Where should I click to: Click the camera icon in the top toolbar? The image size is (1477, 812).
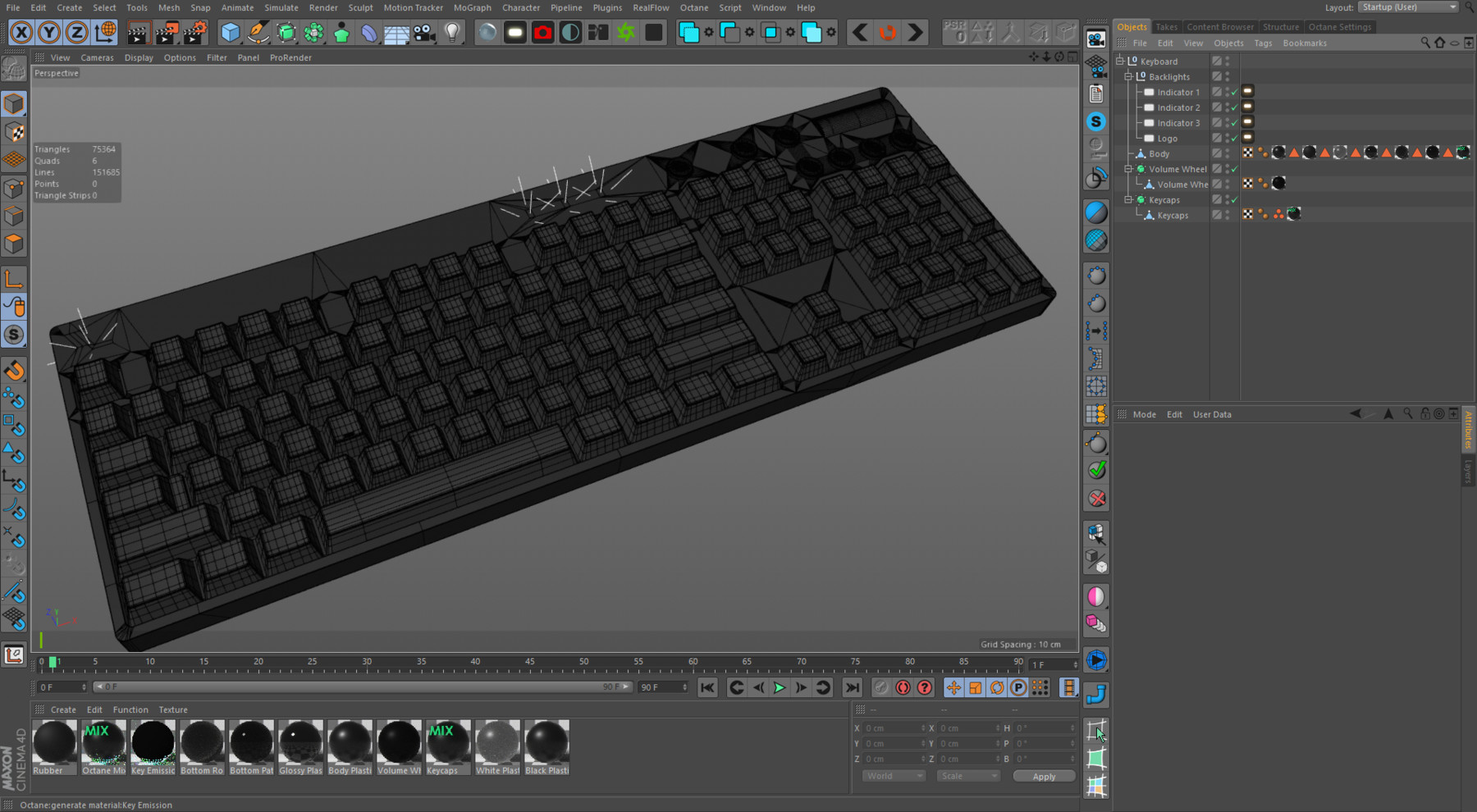[x=426, y=32]
